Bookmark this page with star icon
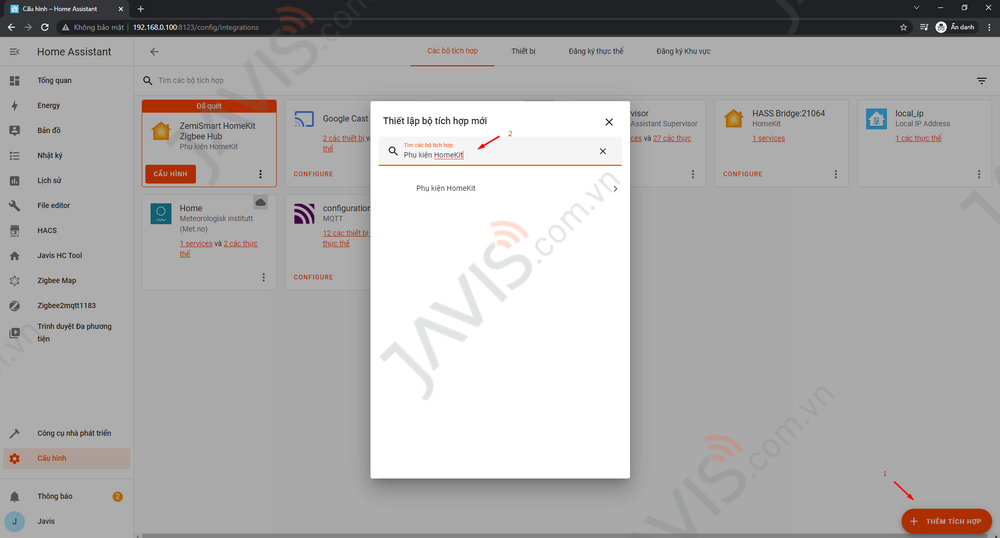The height and width of the screenshot is (538, 1000). click(903, 27)
